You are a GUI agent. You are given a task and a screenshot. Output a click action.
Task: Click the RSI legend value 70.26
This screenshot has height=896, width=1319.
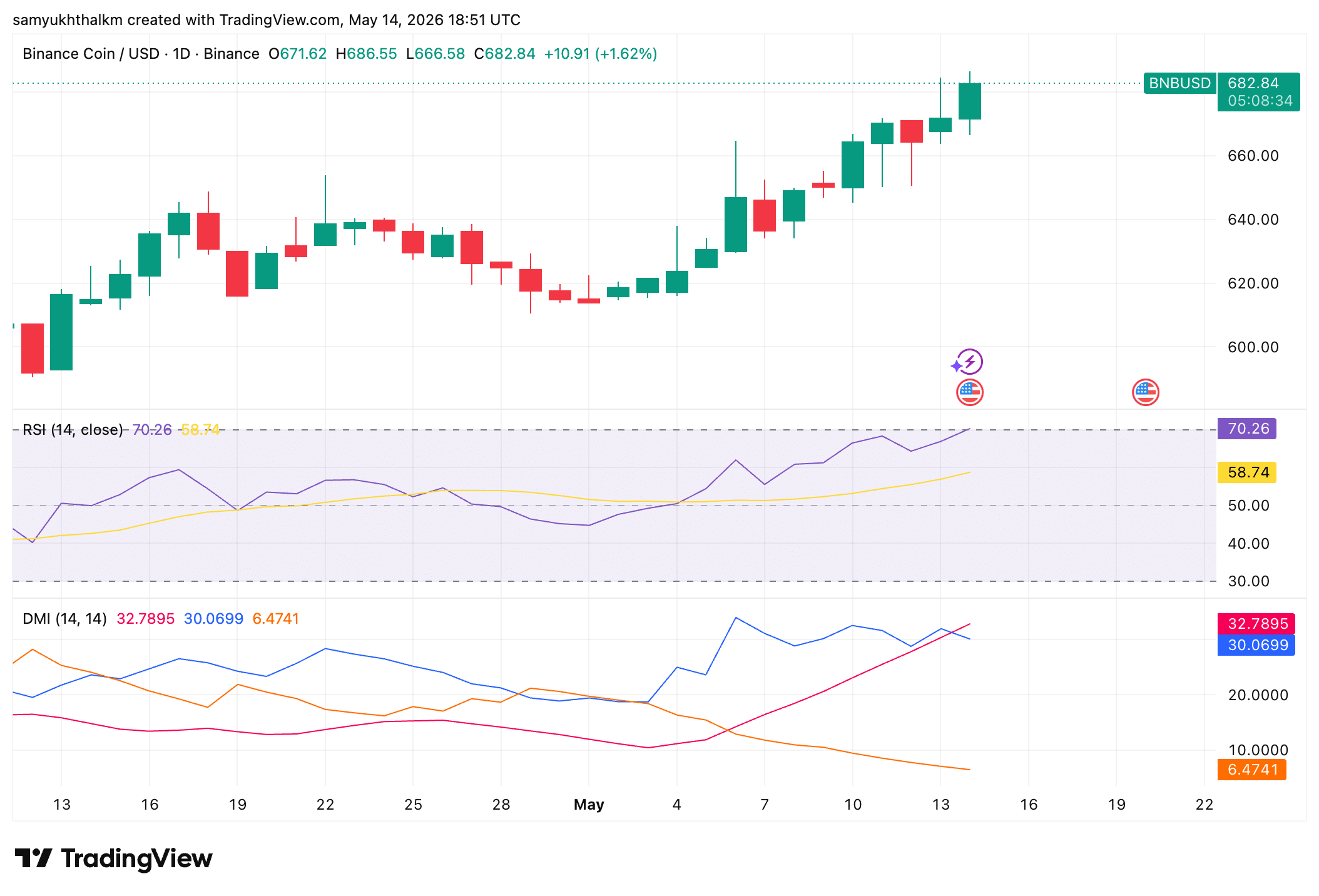[152, 430]
